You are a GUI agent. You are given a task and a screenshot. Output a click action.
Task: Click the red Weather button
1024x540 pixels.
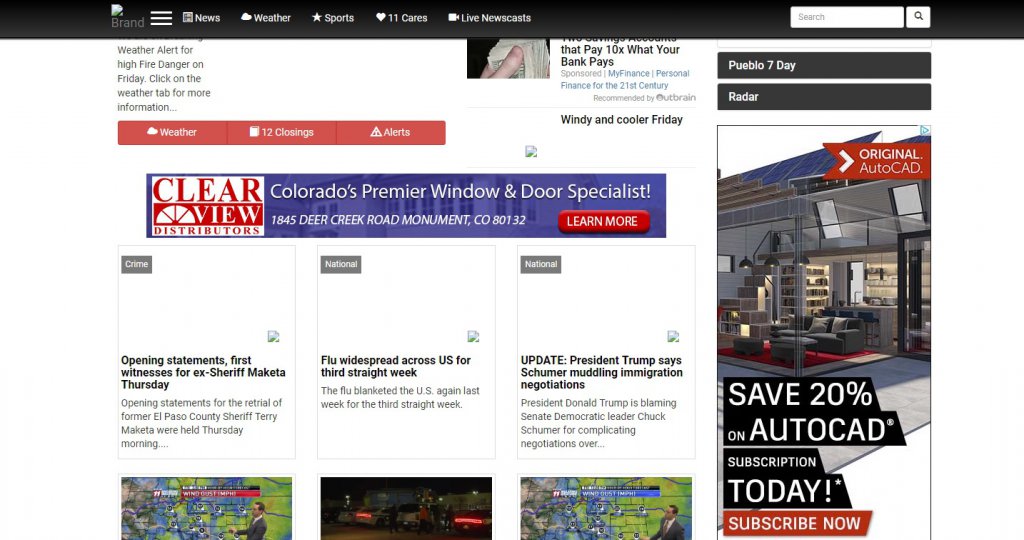click(172, 132)
